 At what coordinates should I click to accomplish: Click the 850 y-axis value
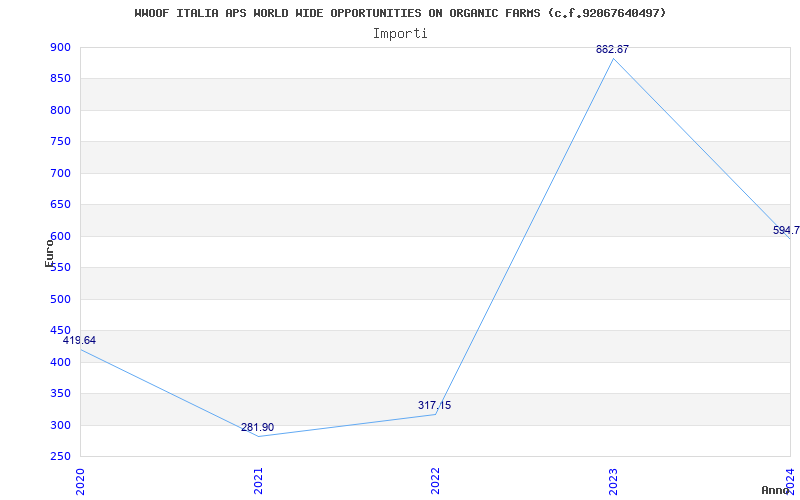pos(60,79)
